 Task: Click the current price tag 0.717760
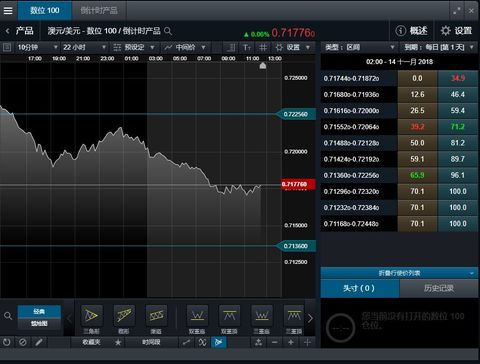tap(298, 184)
